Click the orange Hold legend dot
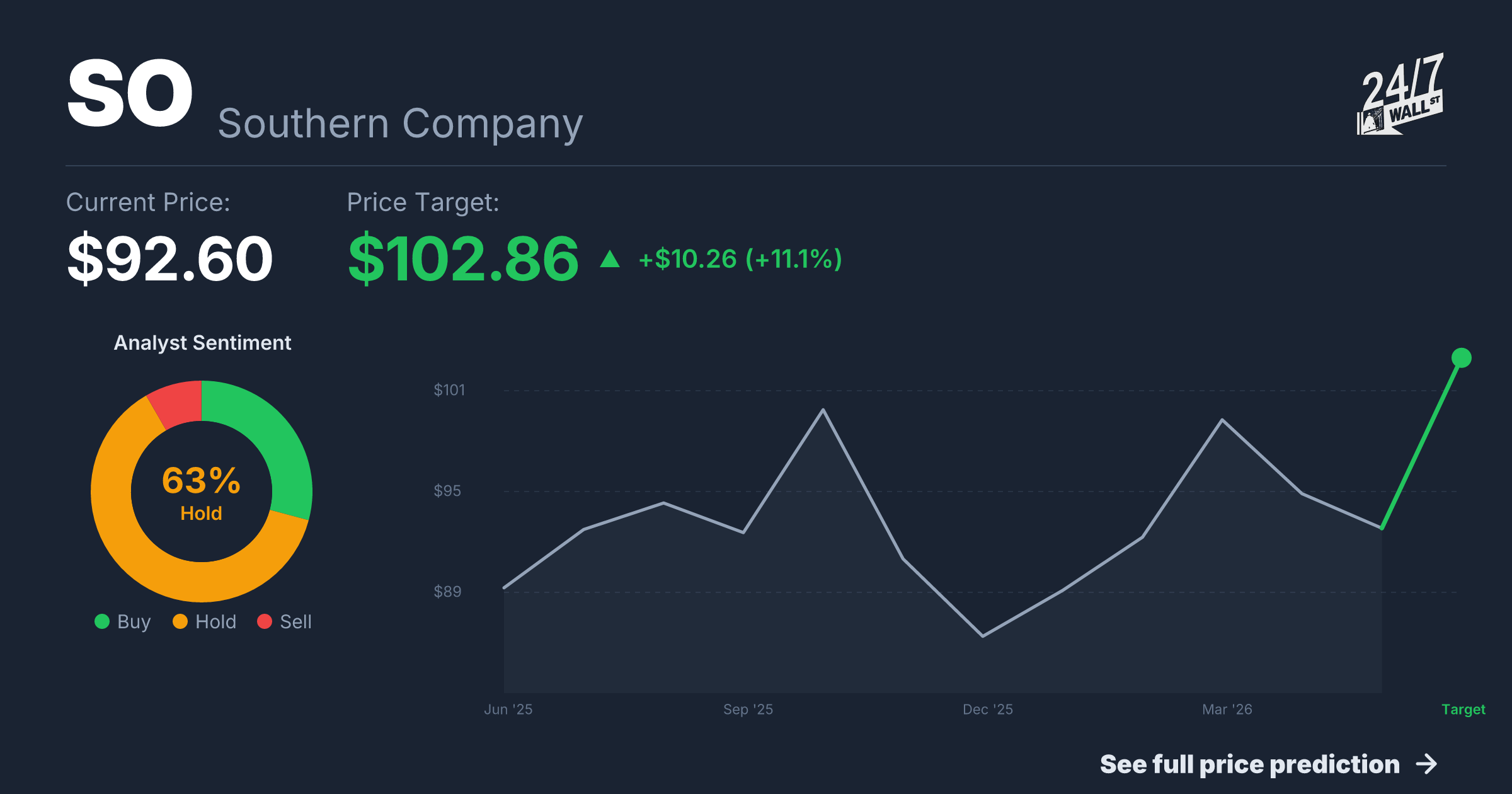Viewport: 1512px width, 794px height. coord(180,622)
